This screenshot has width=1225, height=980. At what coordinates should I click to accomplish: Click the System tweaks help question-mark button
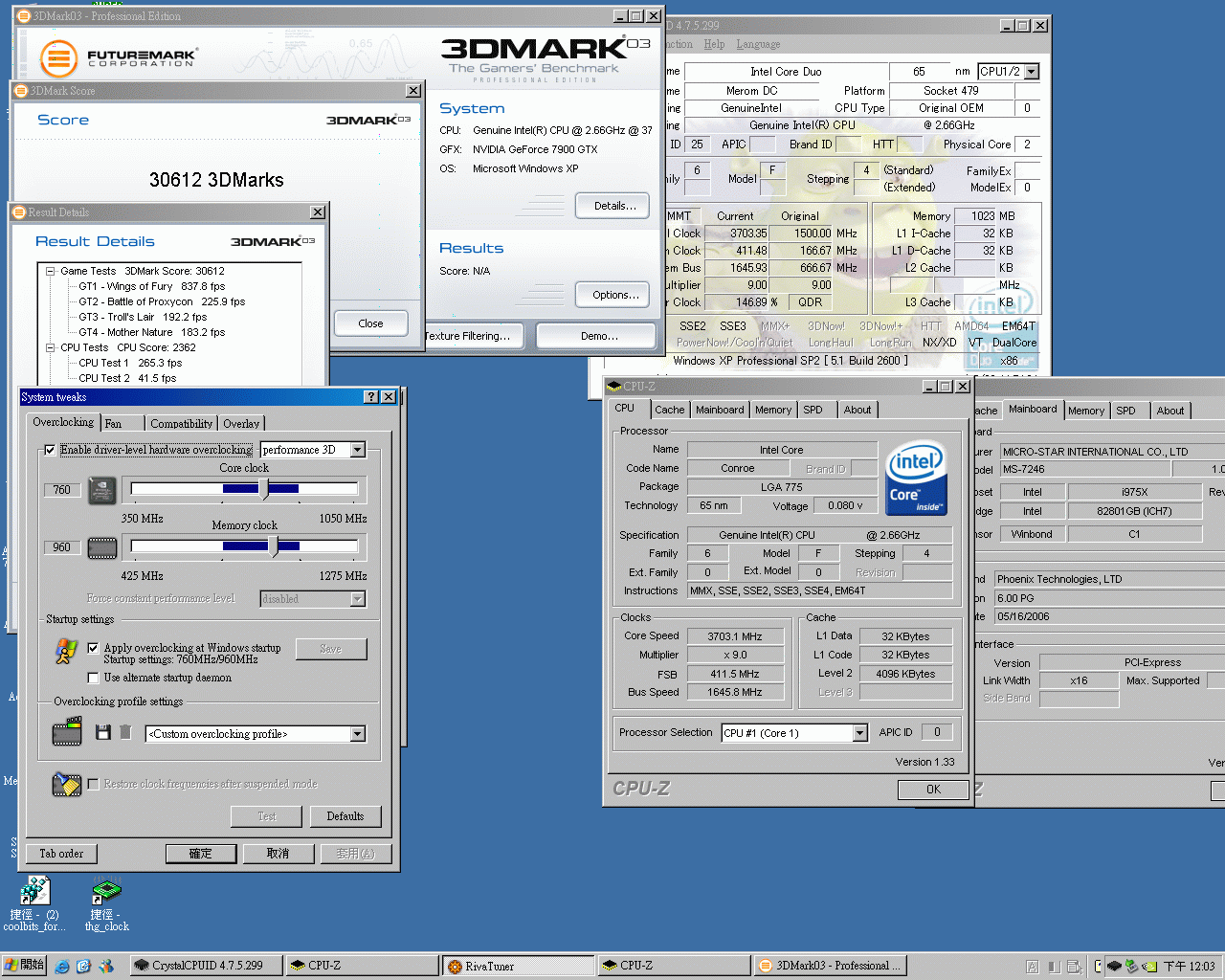[x=371, y=396]
